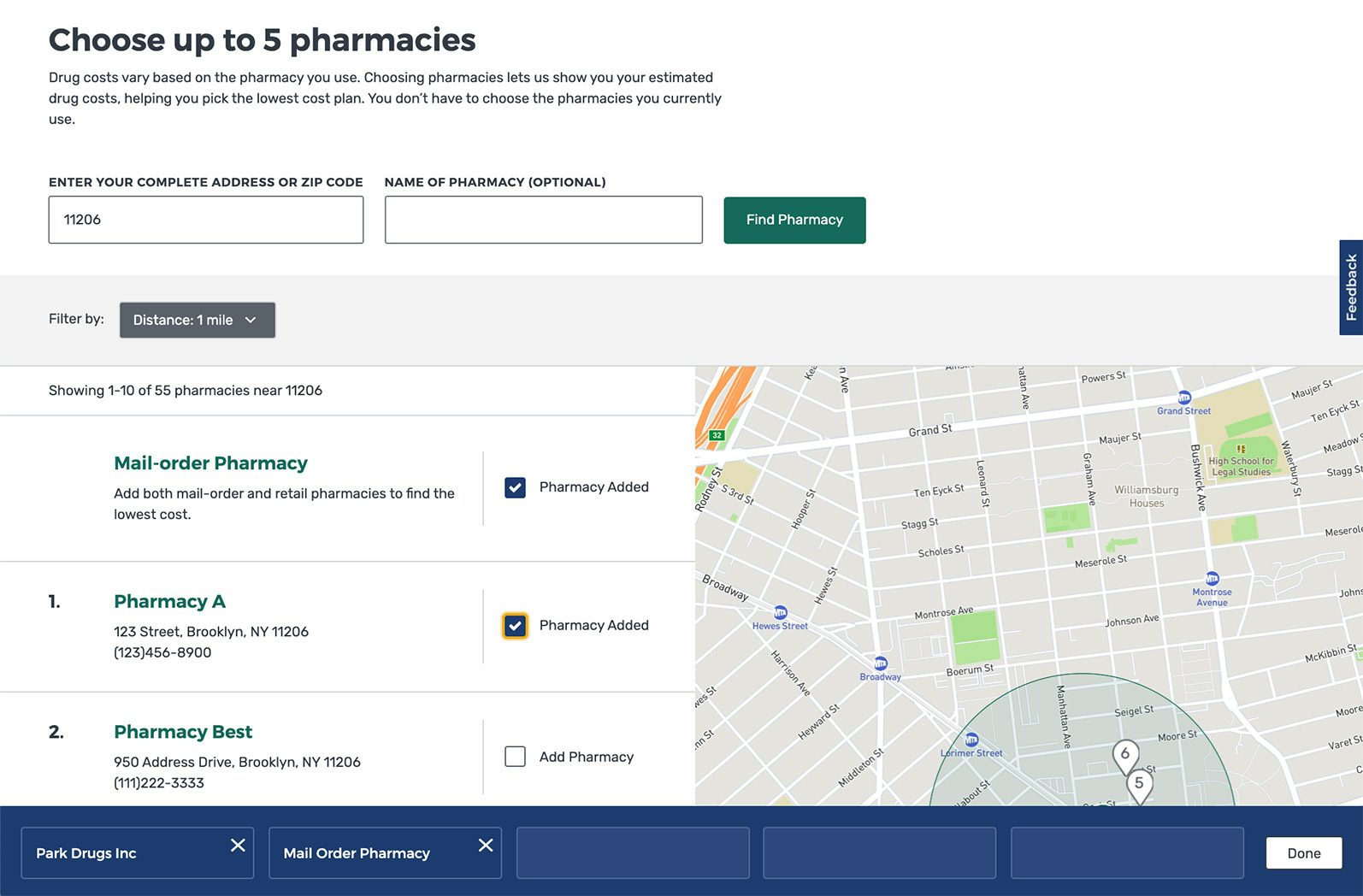Click address 123 Street, Brooklyn, NY 11206
1363x896 pixels.
(x=211, y=632)
